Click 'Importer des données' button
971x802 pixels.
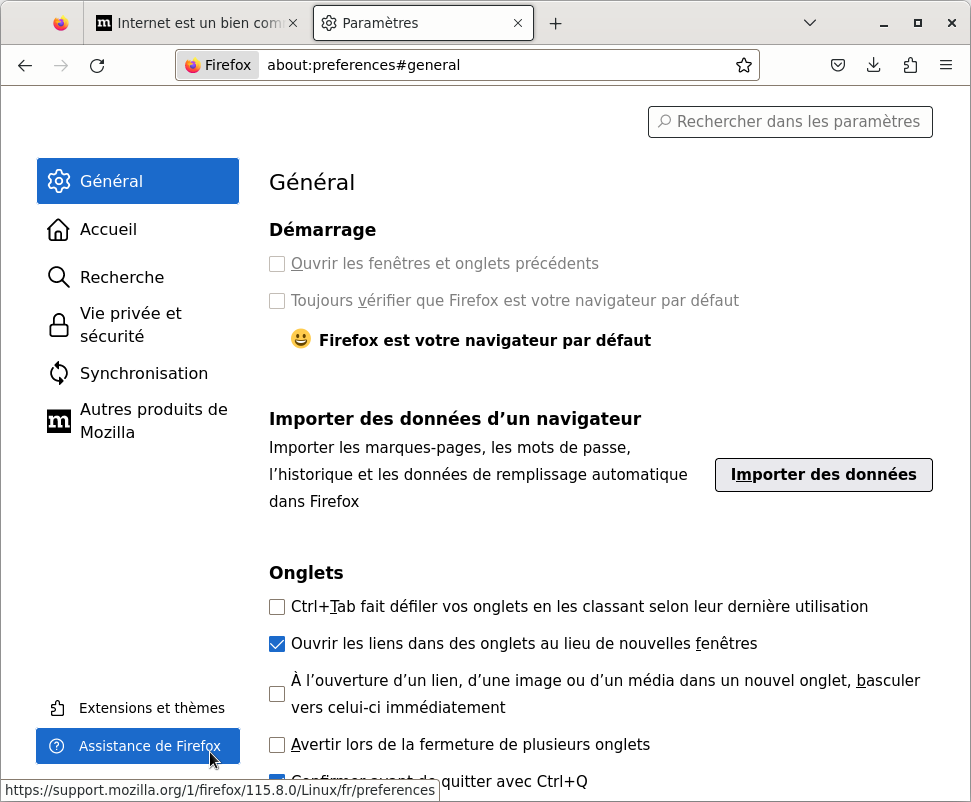click(824, 475)
